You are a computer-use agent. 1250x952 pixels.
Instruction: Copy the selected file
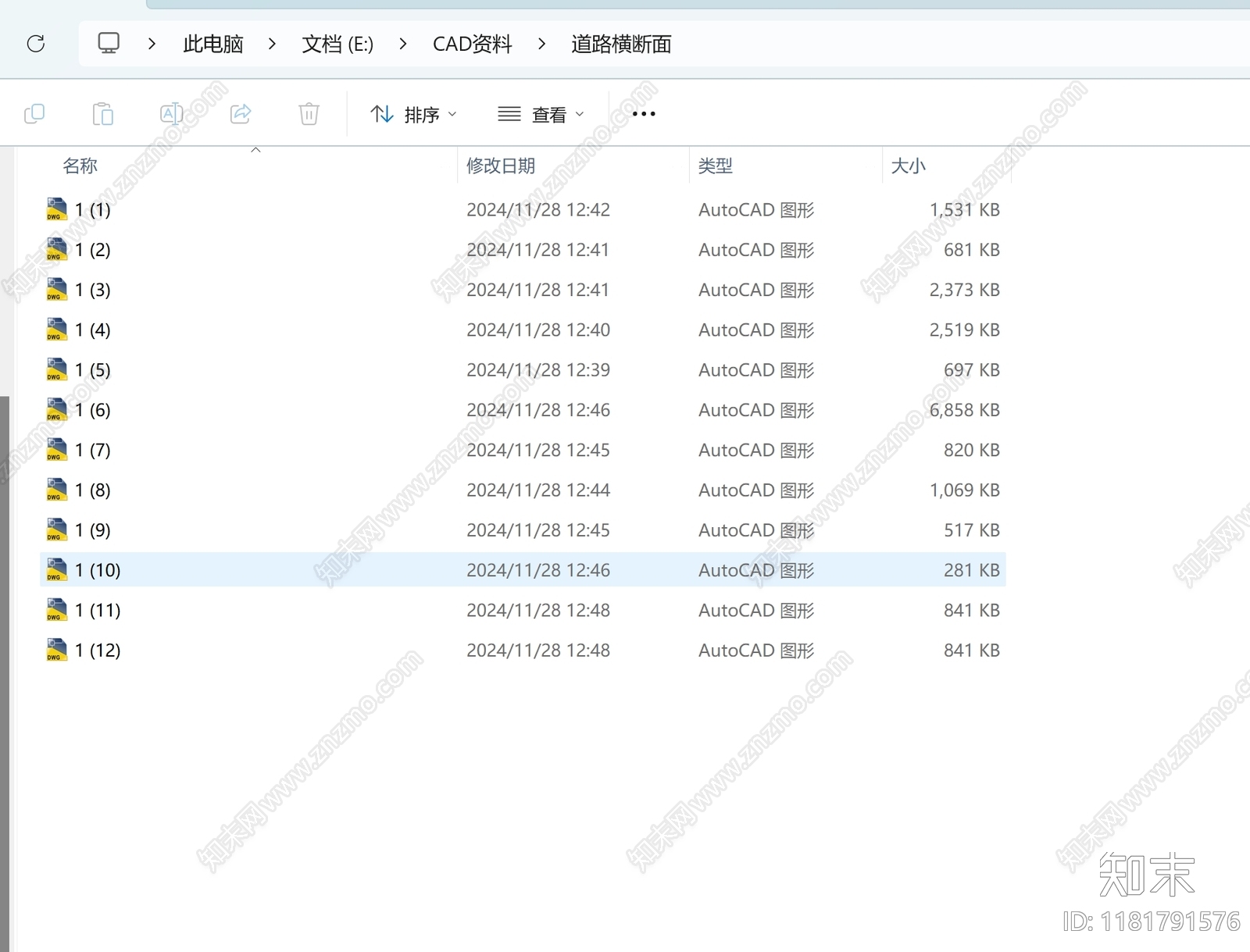click(x=34, y=114)
